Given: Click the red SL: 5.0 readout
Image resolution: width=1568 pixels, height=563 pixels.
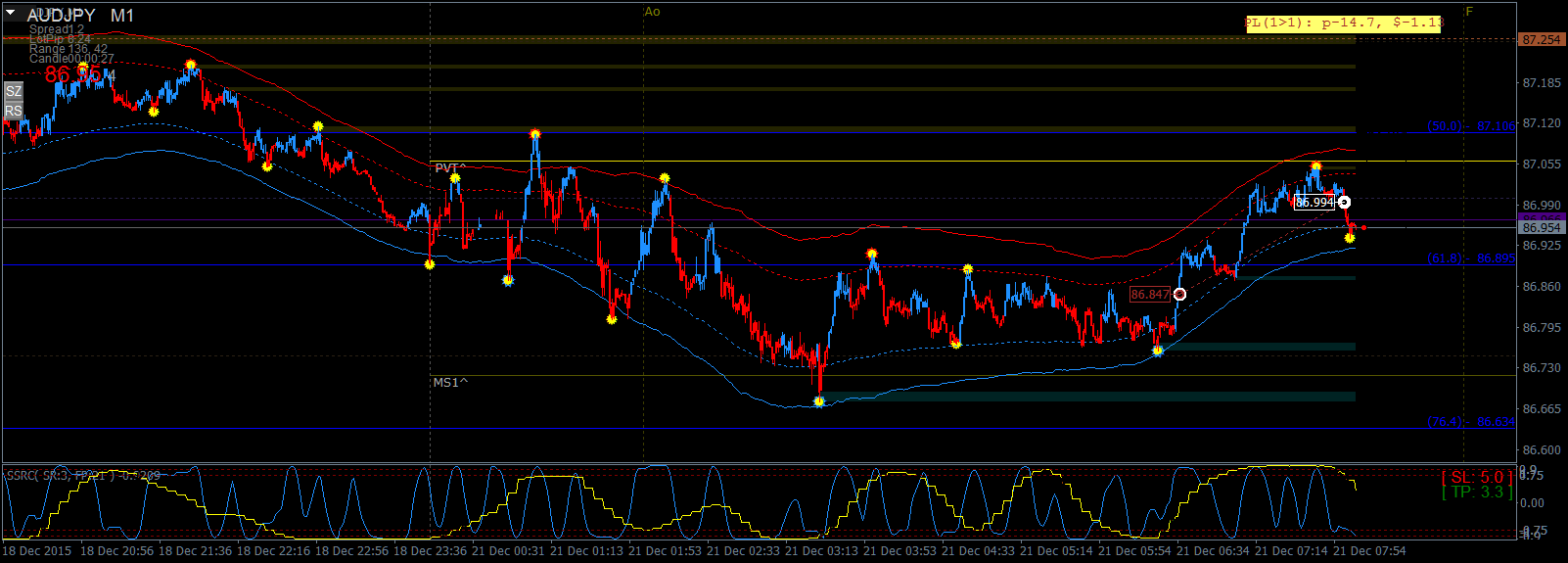Looking at the screenshot, I should tap(1478, 478).
